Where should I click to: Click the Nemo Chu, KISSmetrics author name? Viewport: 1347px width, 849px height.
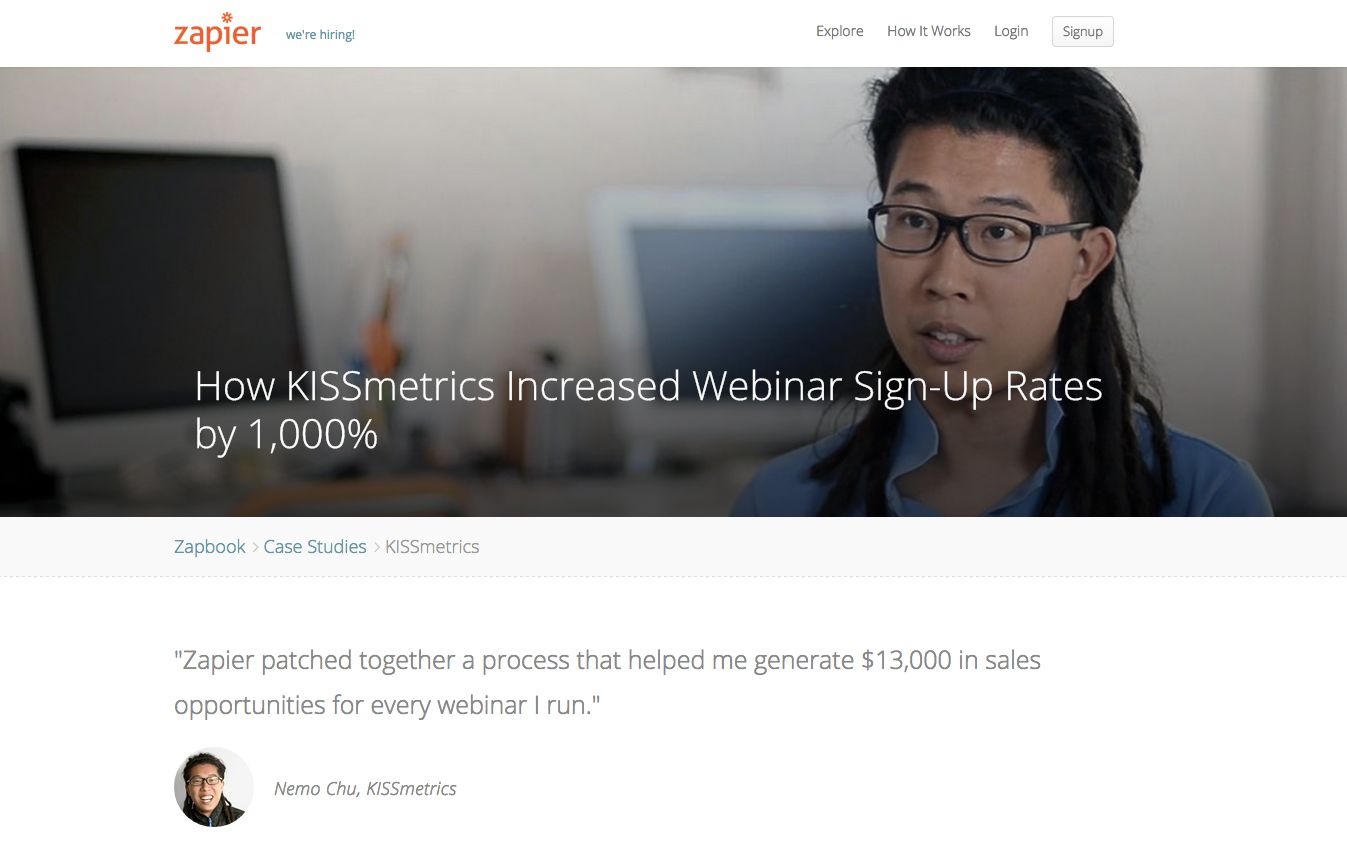point(365,789)
